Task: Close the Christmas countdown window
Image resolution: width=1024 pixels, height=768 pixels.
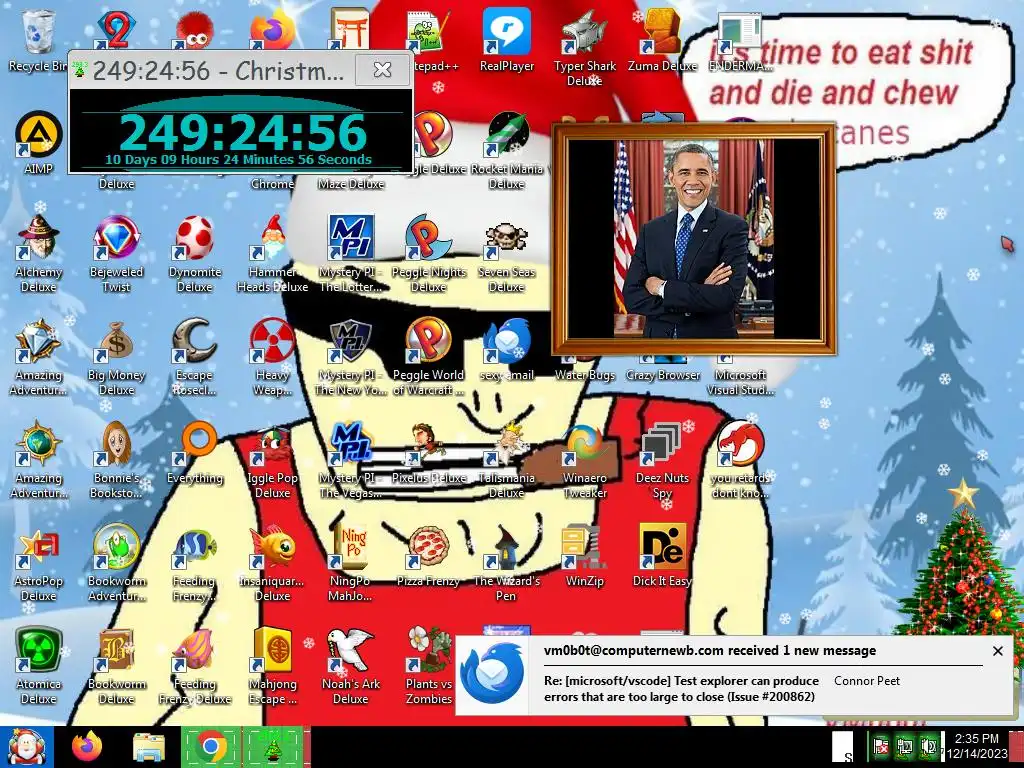Action: (x=382, y=69)
